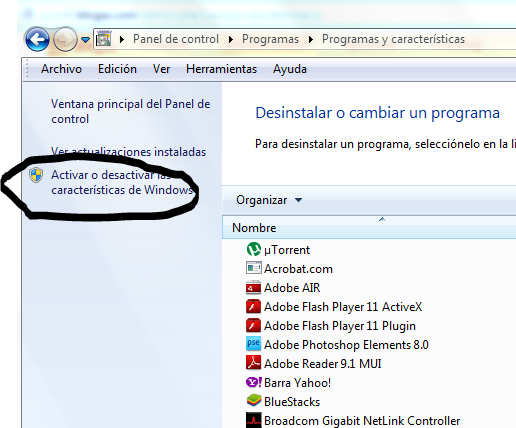The height and width of the screenshot is (428, 516).
Task: Click the Broadcom NetLink controller icon
Action: 253,420
